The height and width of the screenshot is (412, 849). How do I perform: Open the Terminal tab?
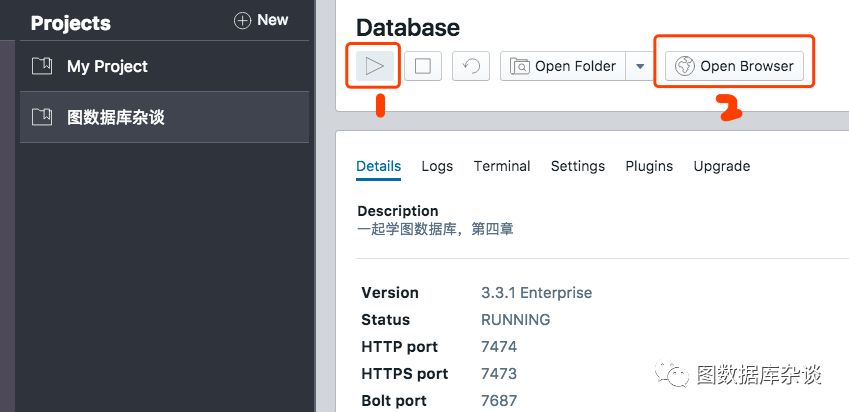pos(502,166)
